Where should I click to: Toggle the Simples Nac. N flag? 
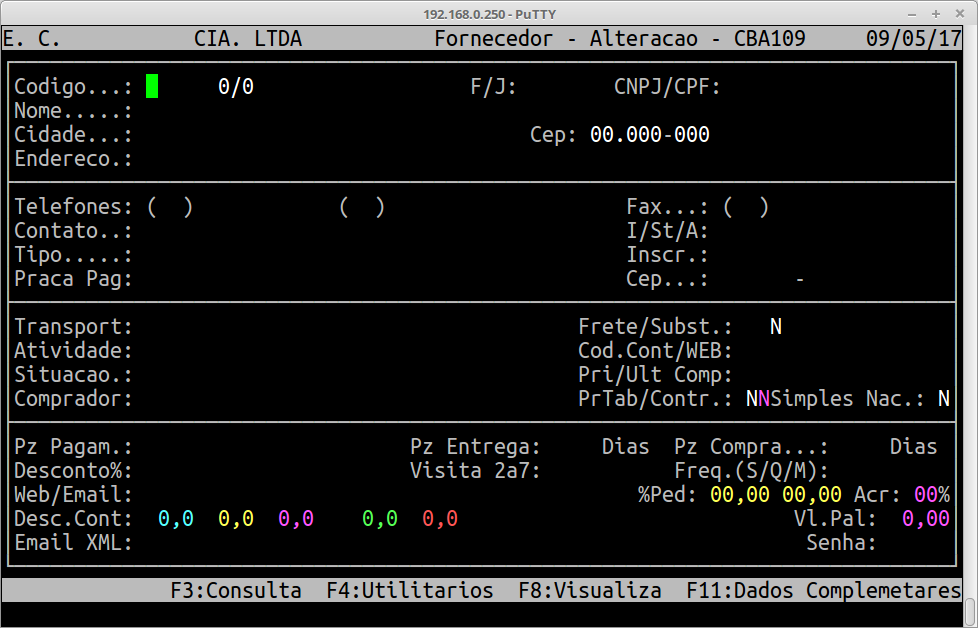point(943,399)
